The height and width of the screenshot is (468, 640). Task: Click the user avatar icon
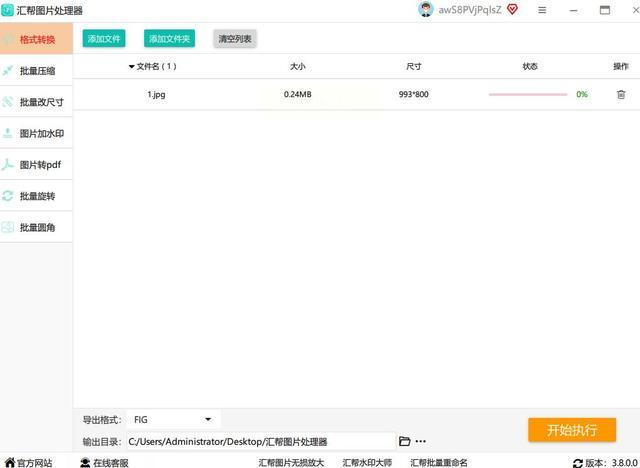pyautogui.click(x=425, y=10)
